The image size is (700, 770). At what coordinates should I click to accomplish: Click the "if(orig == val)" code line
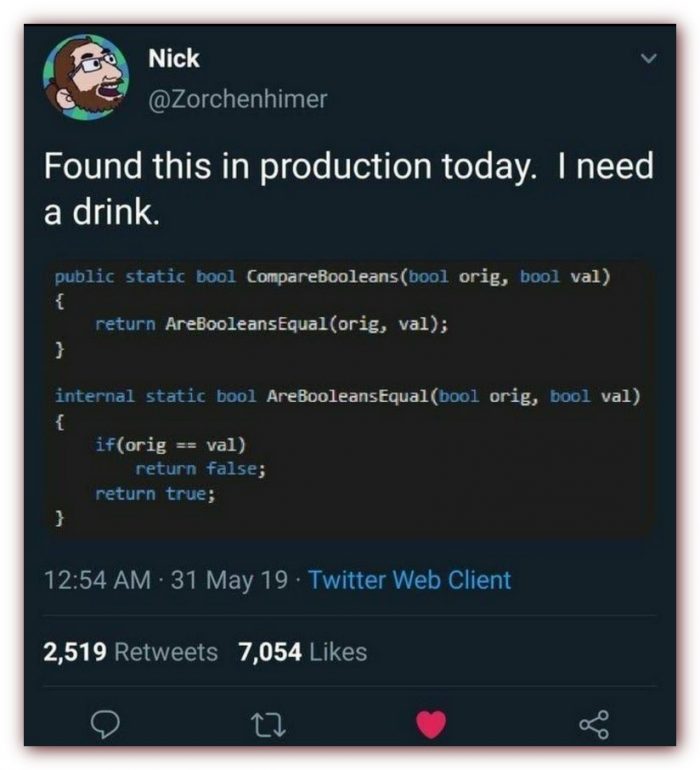pos(170,444)
